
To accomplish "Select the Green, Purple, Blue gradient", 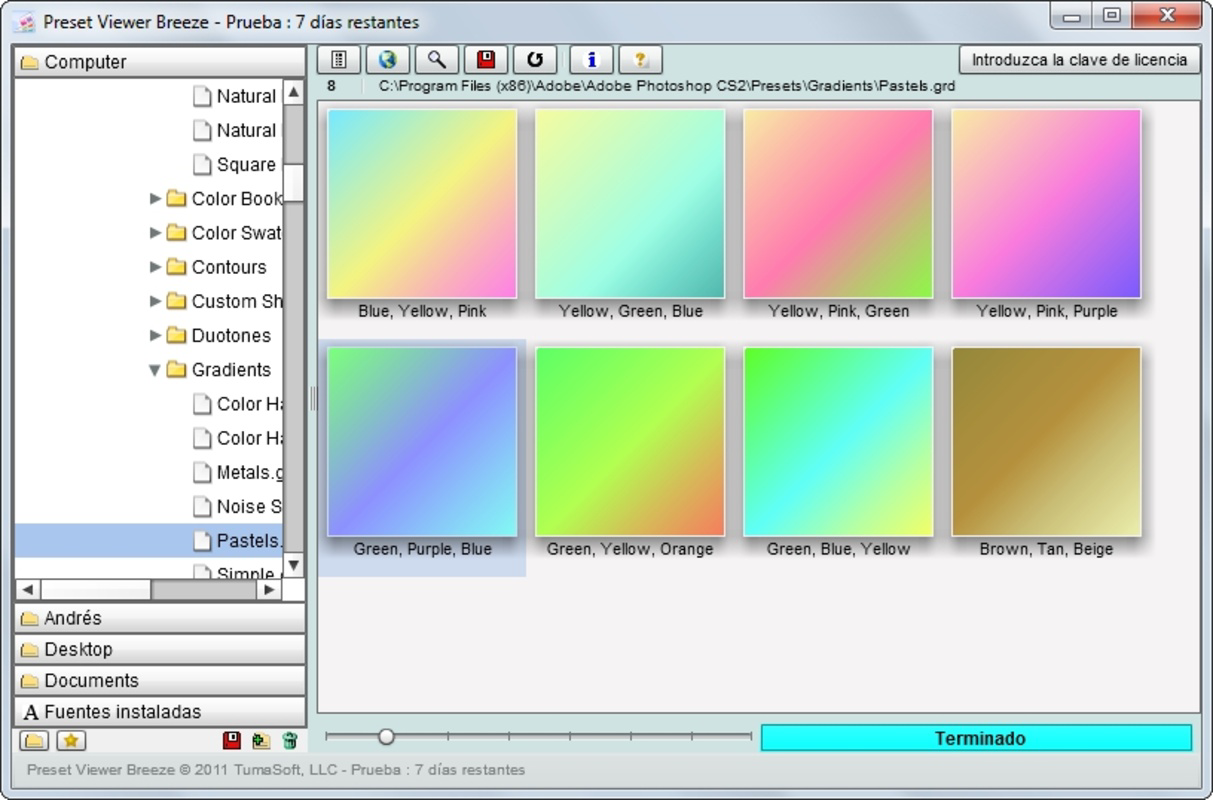I will [x=422, y=442].
